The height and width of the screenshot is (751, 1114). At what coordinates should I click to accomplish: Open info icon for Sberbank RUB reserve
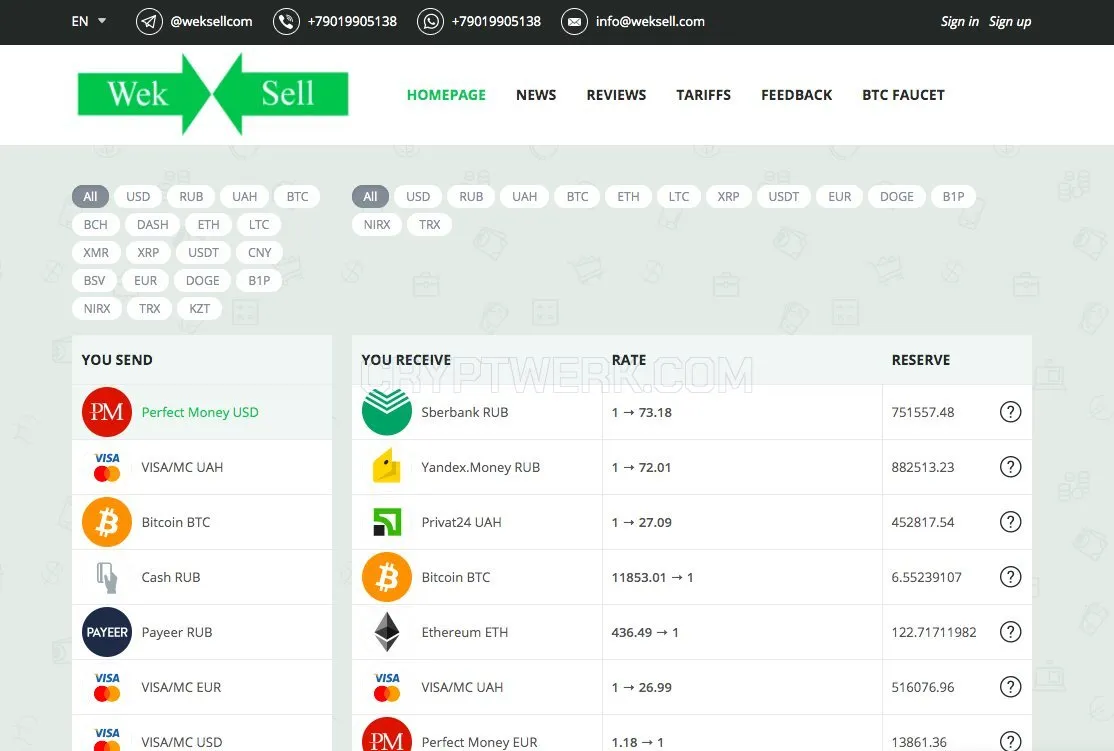[1010, 412]
